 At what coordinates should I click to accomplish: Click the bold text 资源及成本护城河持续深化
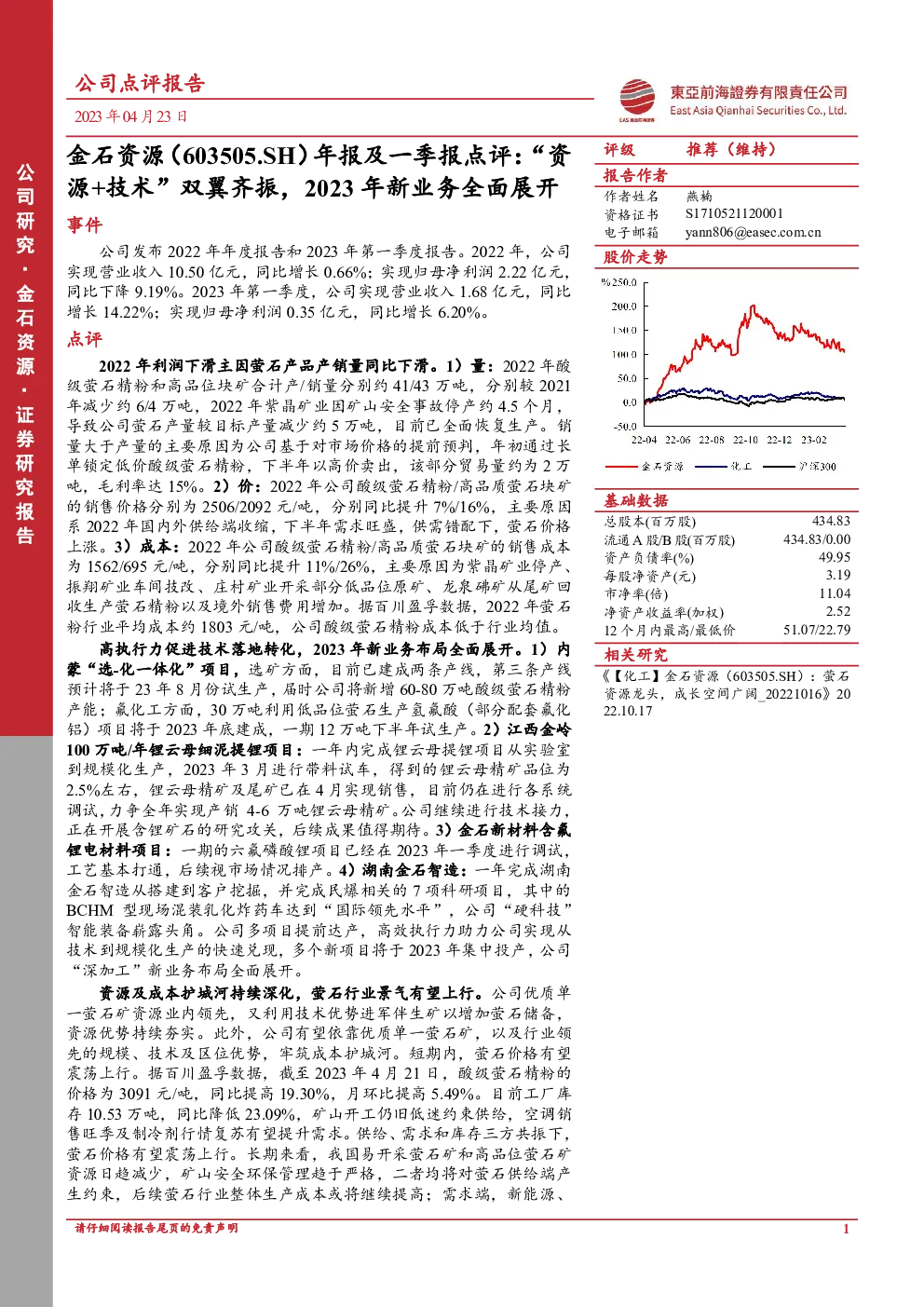(199, 993)
